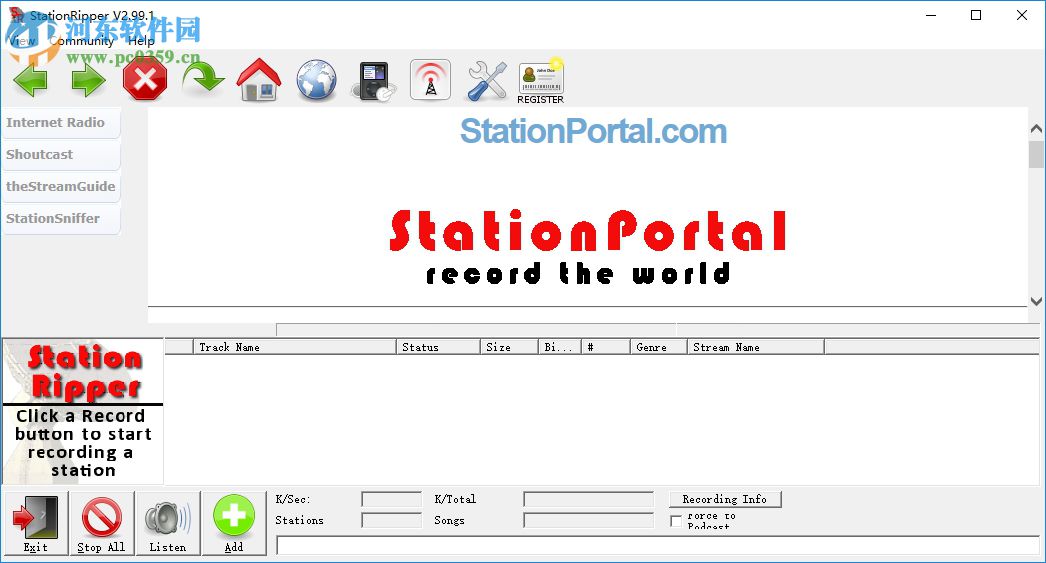Open theStreamGuide tab
This screenshot has width=1046, height=563.
[x=61, y=187]
